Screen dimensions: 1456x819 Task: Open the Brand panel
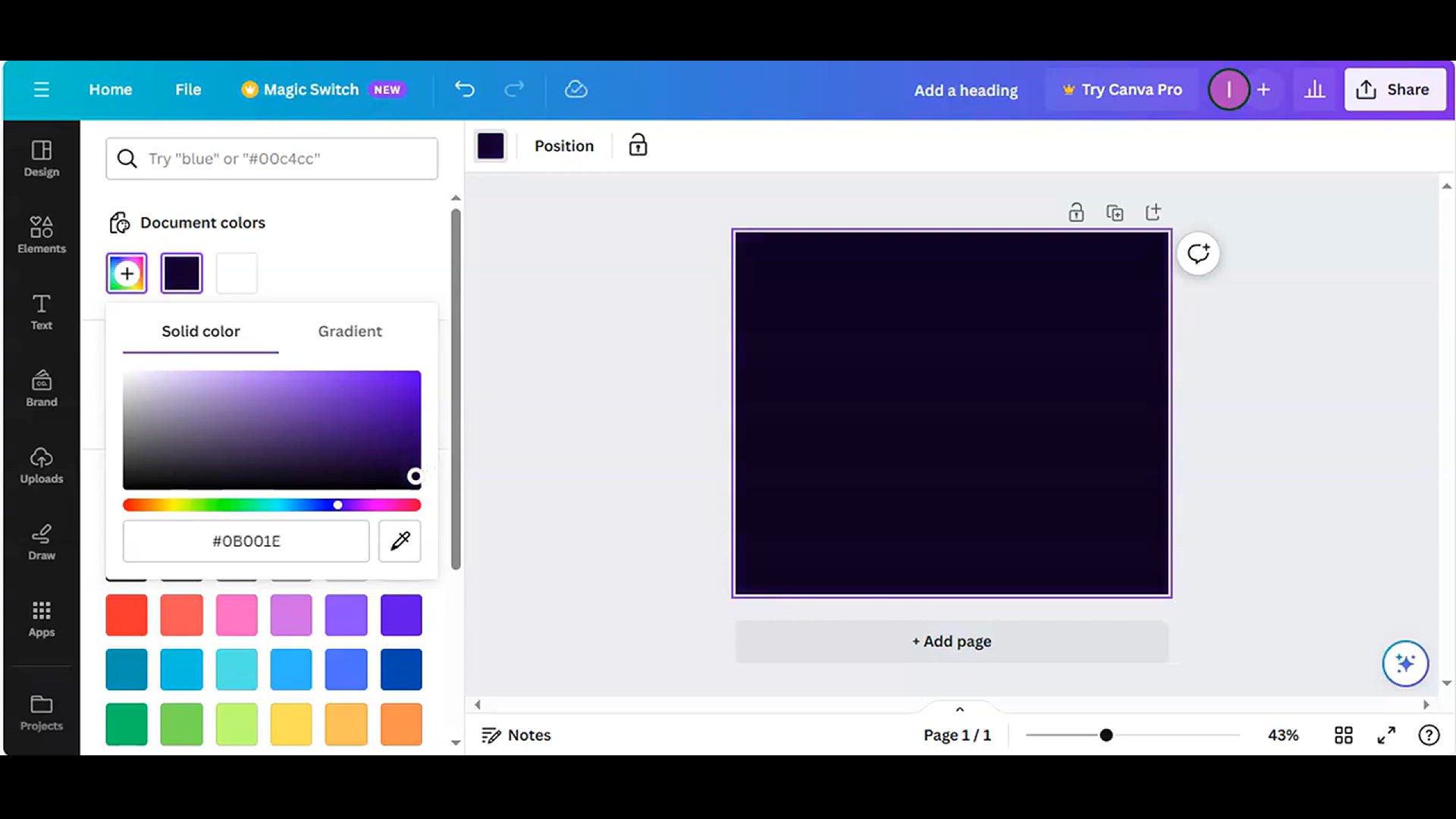click(x=42, y=388)
